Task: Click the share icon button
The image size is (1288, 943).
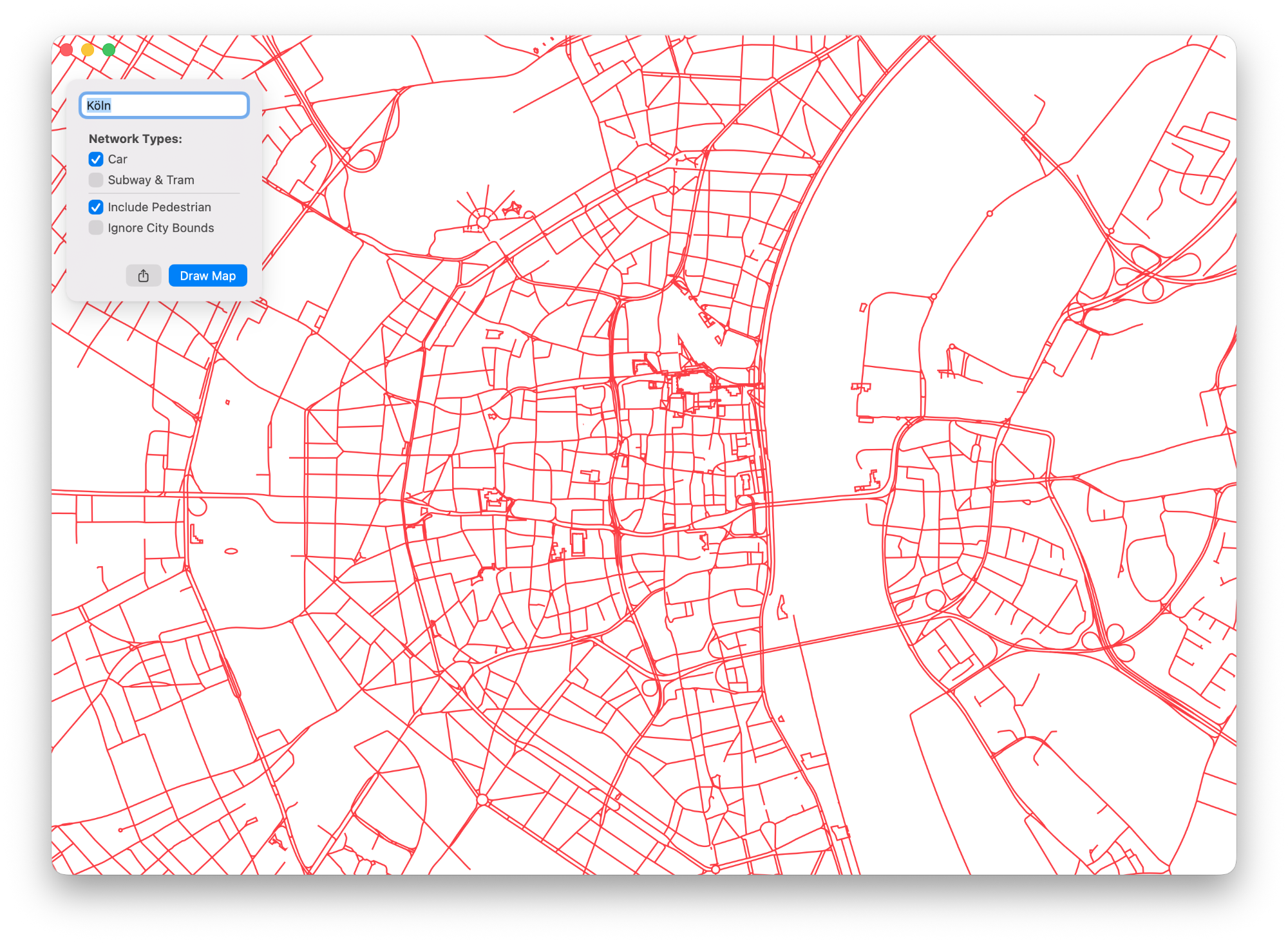Action: point(144,276)
